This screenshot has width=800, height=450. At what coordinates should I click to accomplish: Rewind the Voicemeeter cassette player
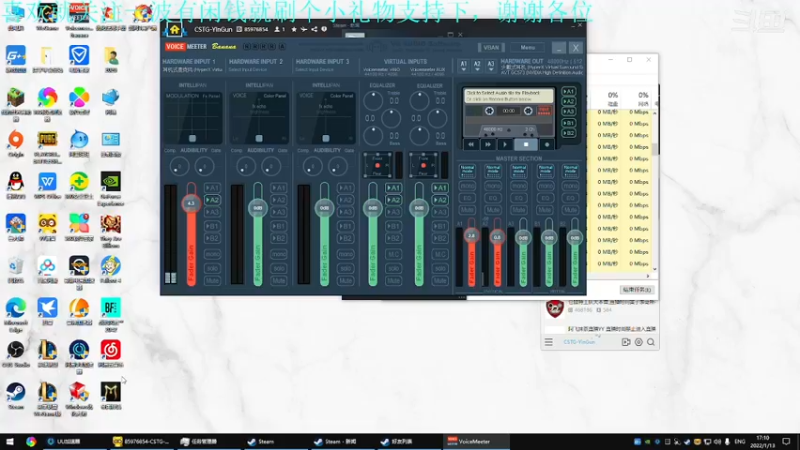[x=471, y=144]
